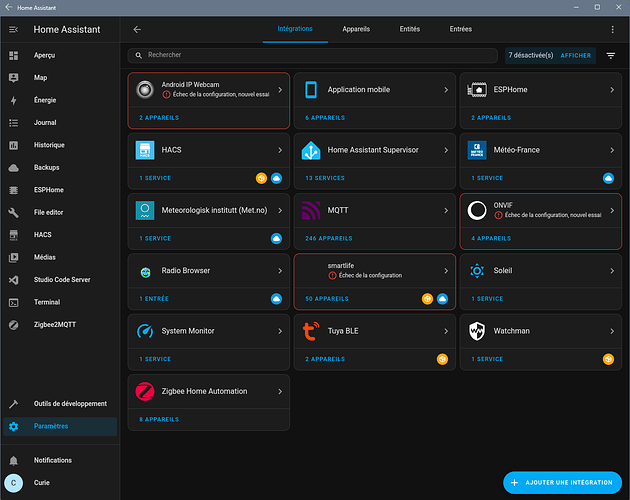This screenshot has height=500, width=630.
Task: Expand the ONVIF card chevron
Action: coord(612,210)
